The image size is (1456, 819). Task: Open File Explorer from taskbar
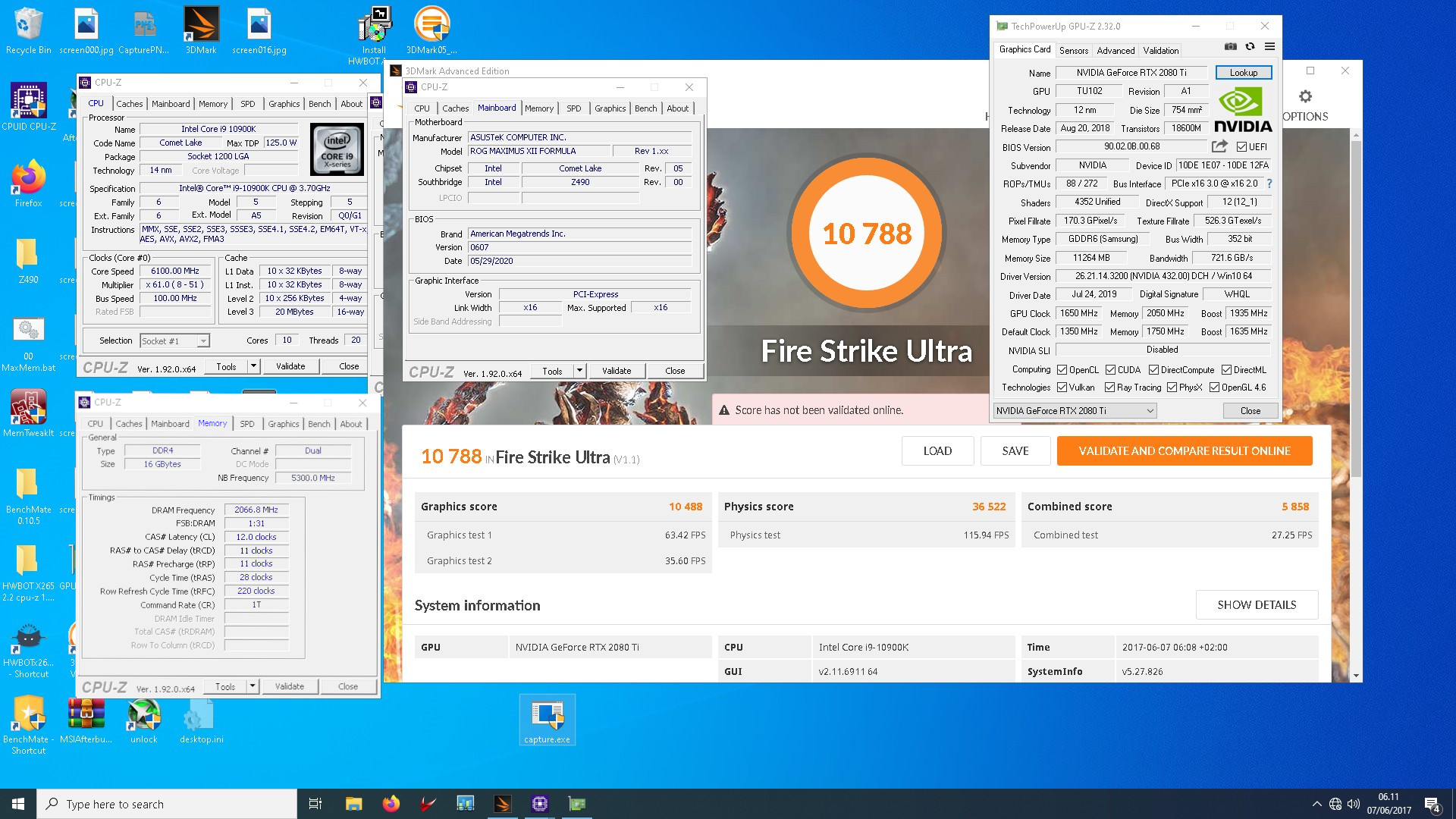(x=353, y=804)
